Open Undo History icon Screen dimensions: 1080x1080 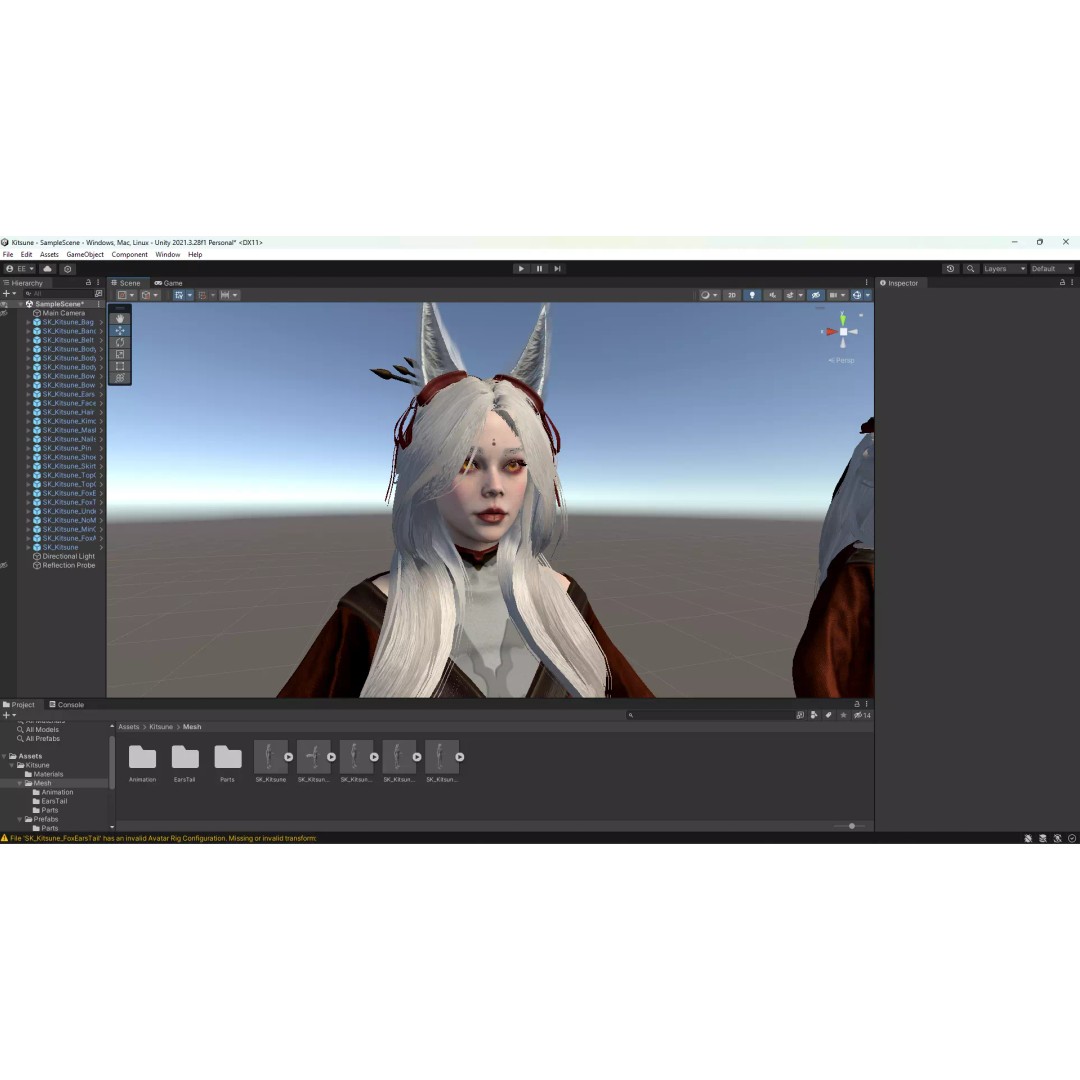click(x=950, y=269)
